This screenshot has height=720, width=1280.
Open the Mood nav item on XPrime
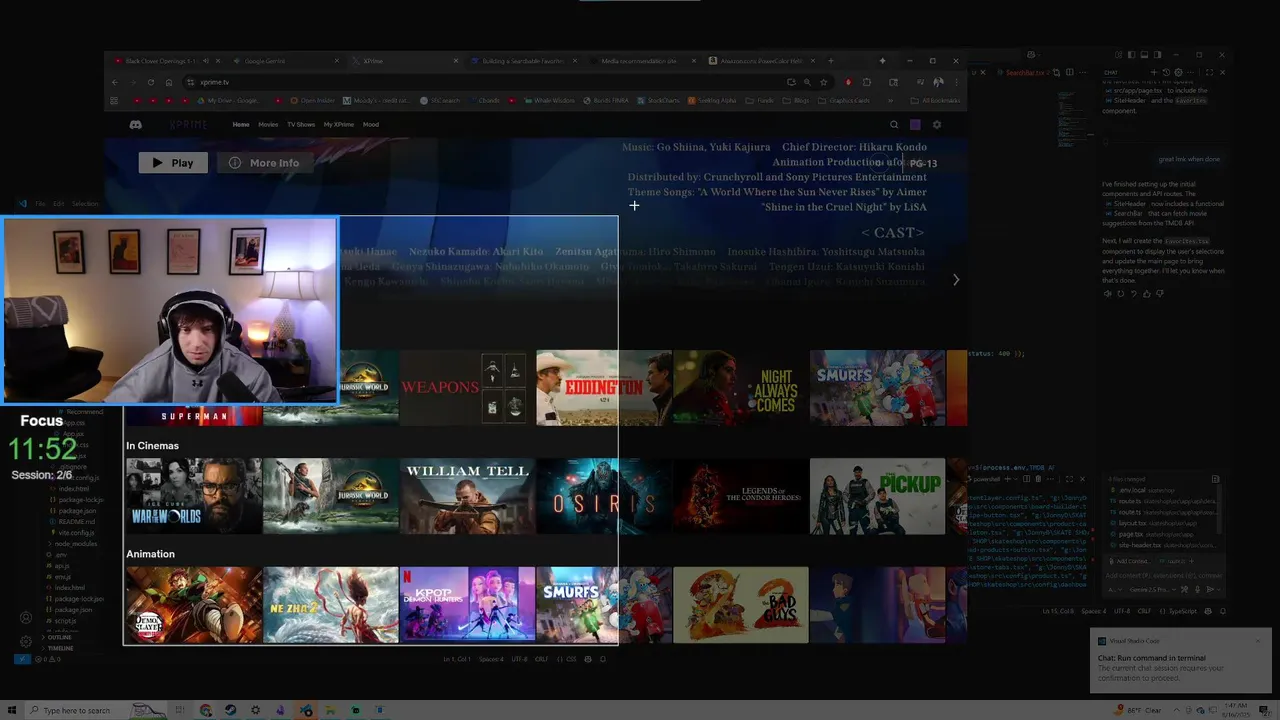click(x=371, y=125)
